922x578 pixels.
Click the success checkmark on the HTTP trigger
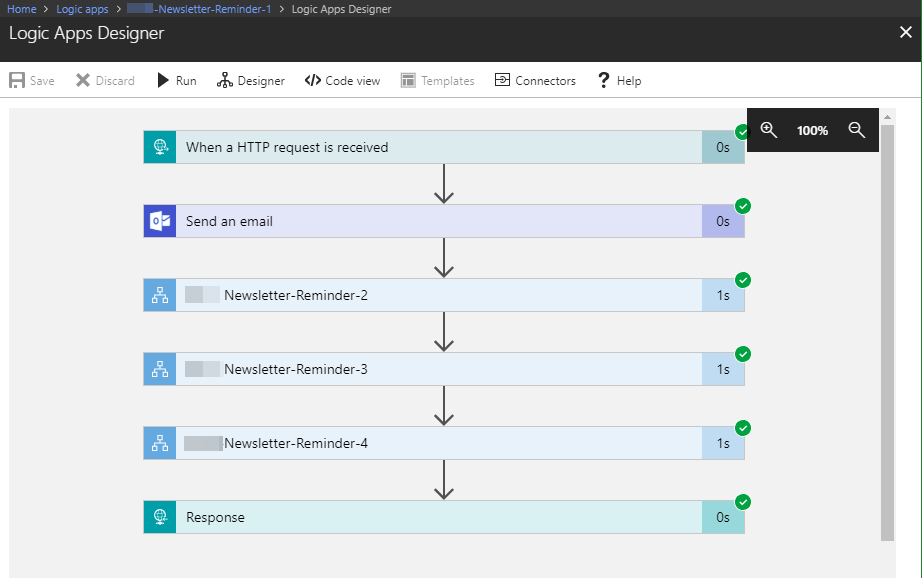[x=741, y=132]
